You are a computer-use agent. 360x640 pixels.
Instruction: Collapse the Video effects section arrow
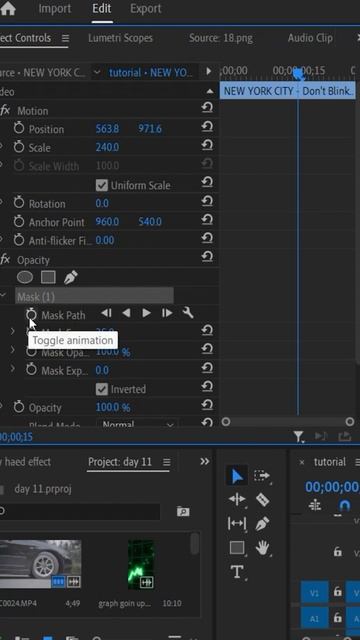tap(210, 91)
